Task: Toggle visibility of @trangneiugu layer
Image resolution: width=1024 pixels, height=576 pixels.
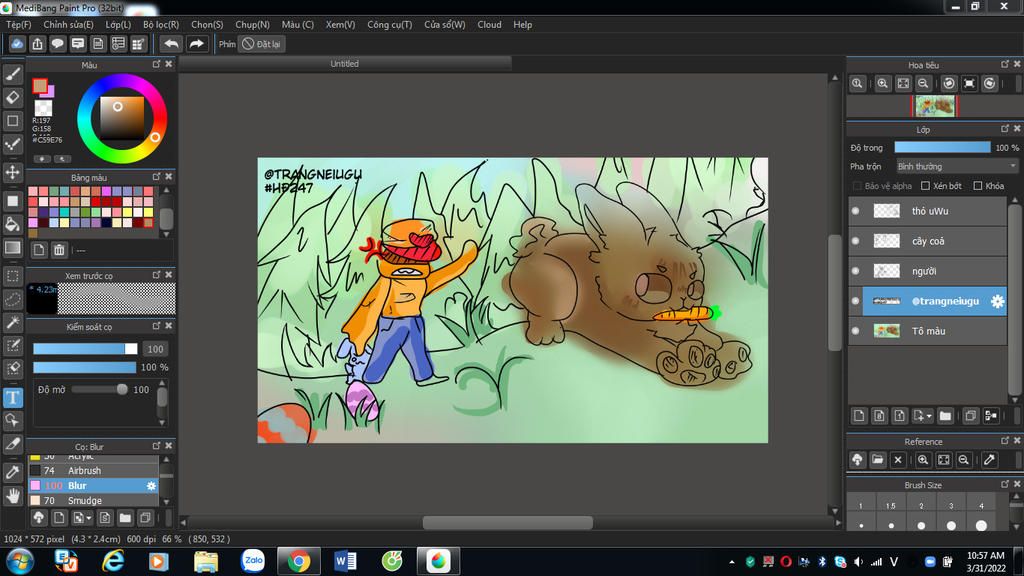Action: point(856,301)
